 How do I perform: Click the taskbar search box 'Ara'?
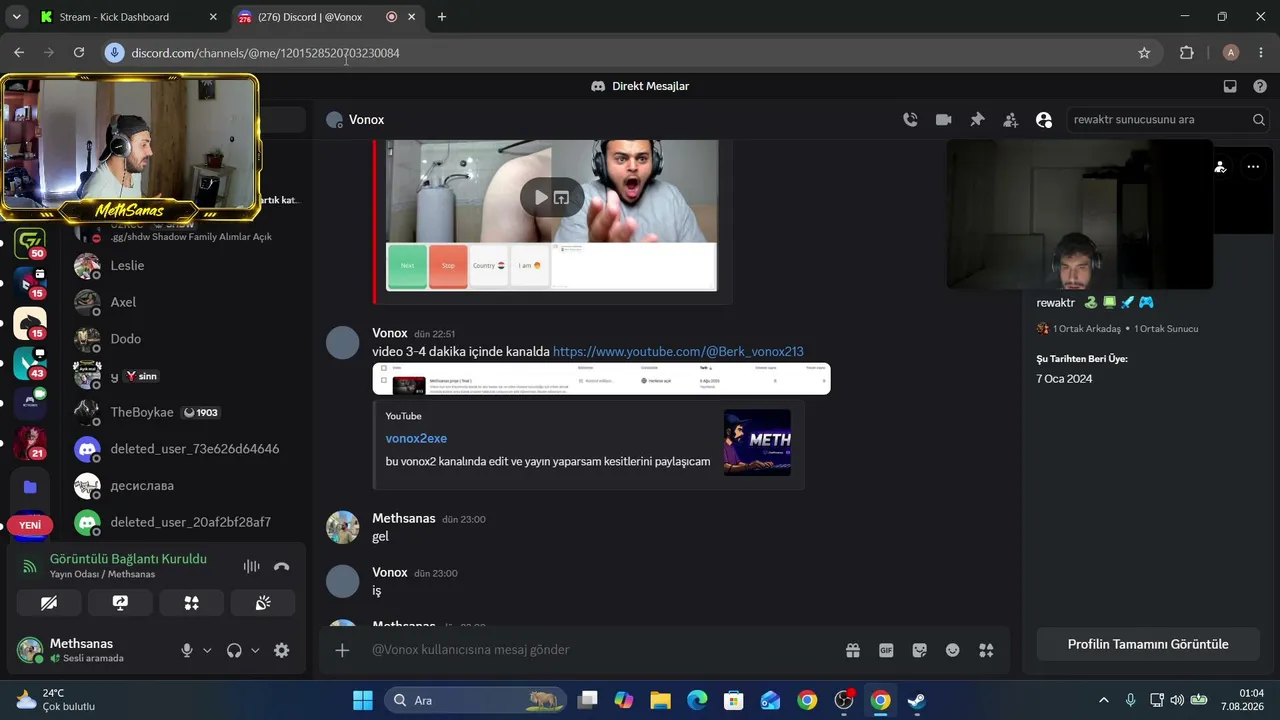pos(475,700)
